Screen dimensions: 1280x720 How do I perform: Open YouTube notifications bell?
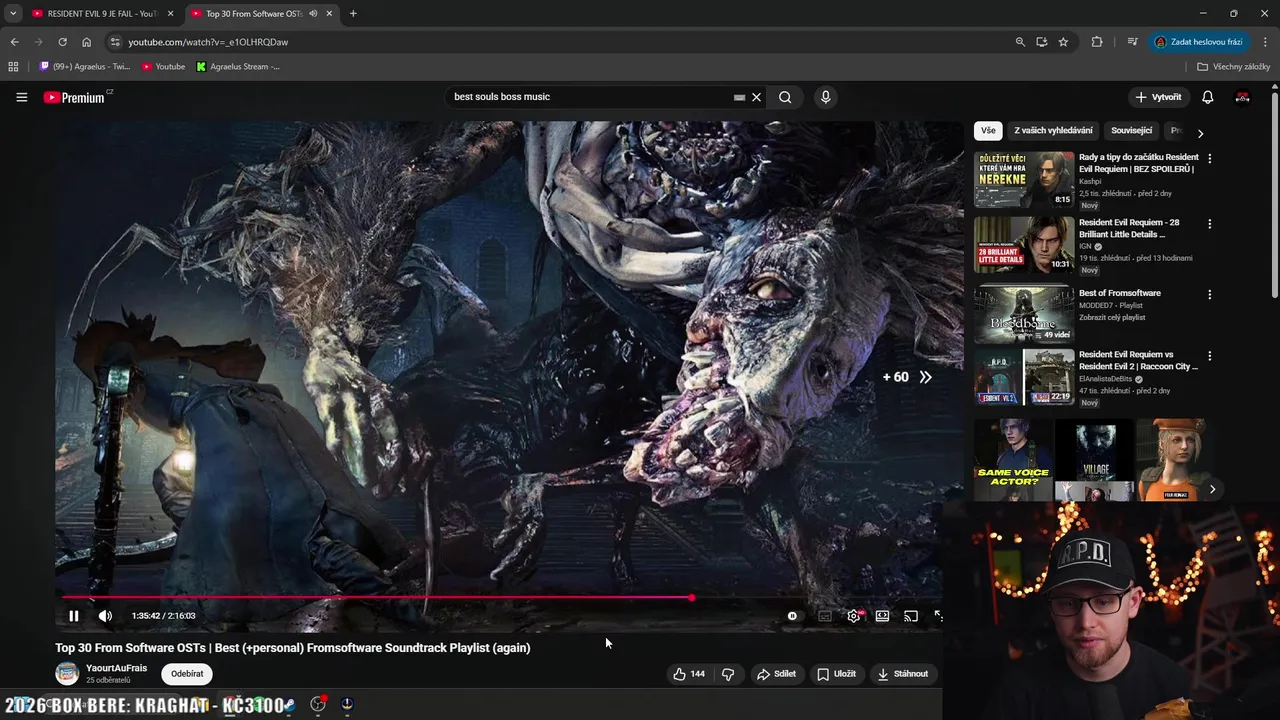1207,97
